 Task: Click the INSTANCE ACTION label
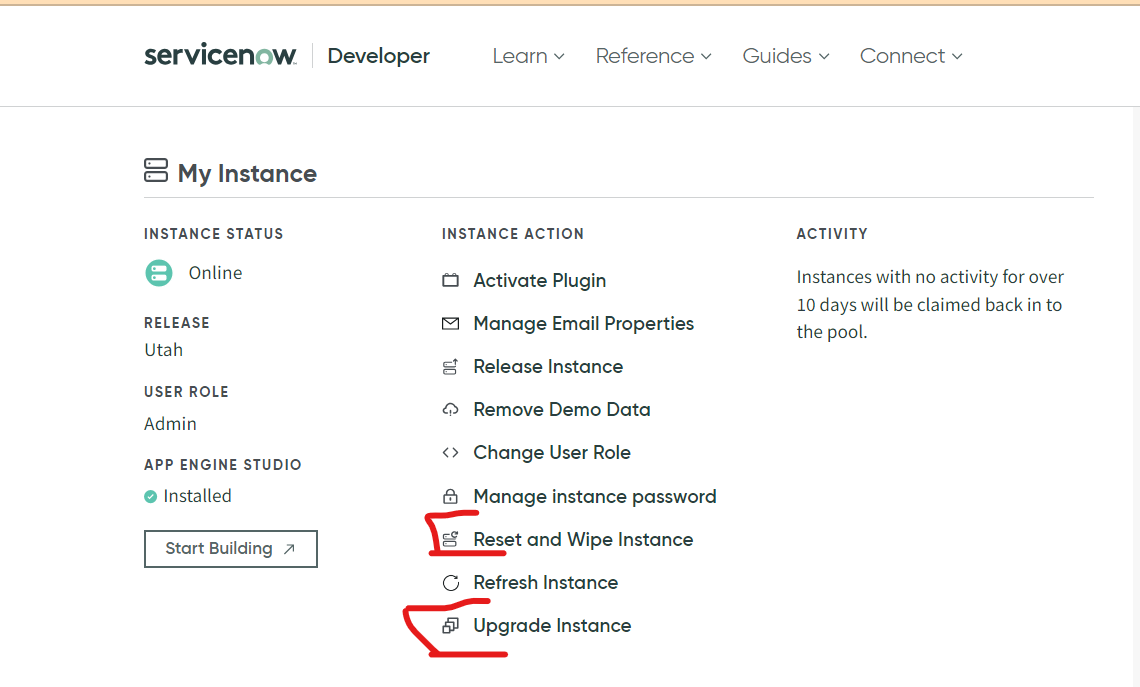513,234
